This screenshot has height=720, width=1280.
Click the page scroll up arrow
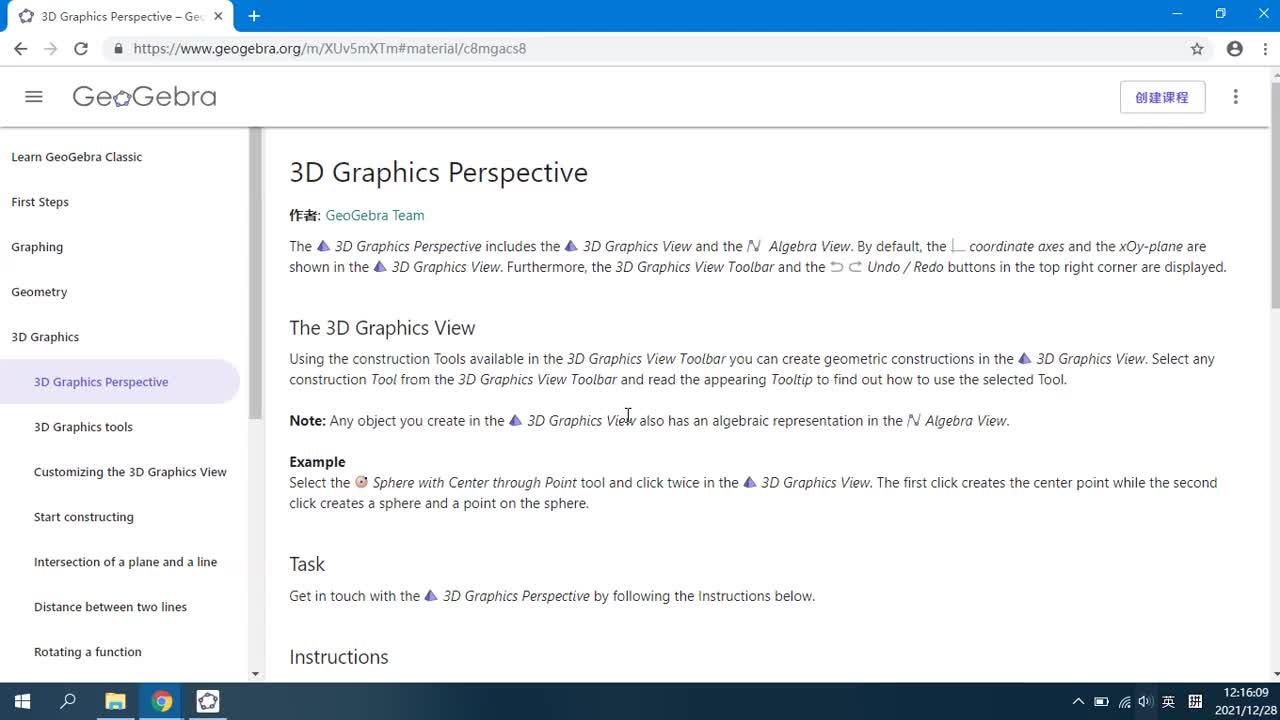click(x=1274, y=74)
